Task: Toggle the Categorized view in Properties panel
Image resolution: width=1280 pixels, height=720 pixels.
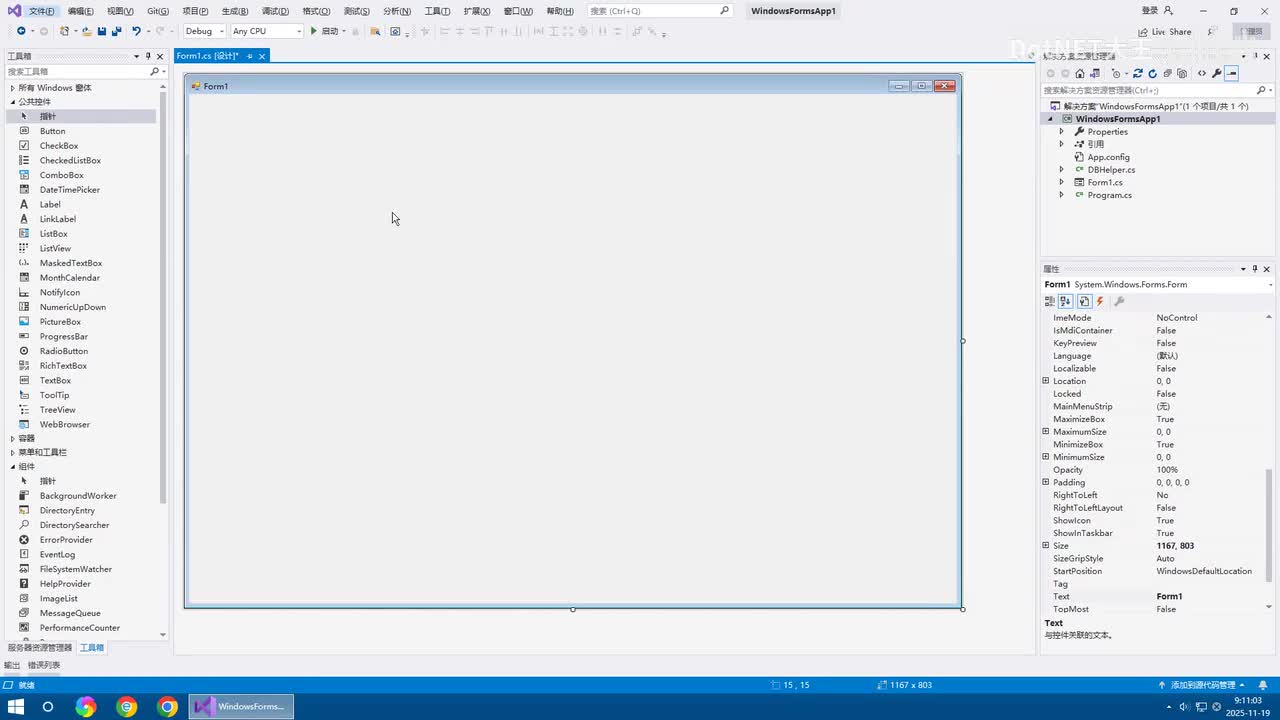Action: [x=1050, y=301]
